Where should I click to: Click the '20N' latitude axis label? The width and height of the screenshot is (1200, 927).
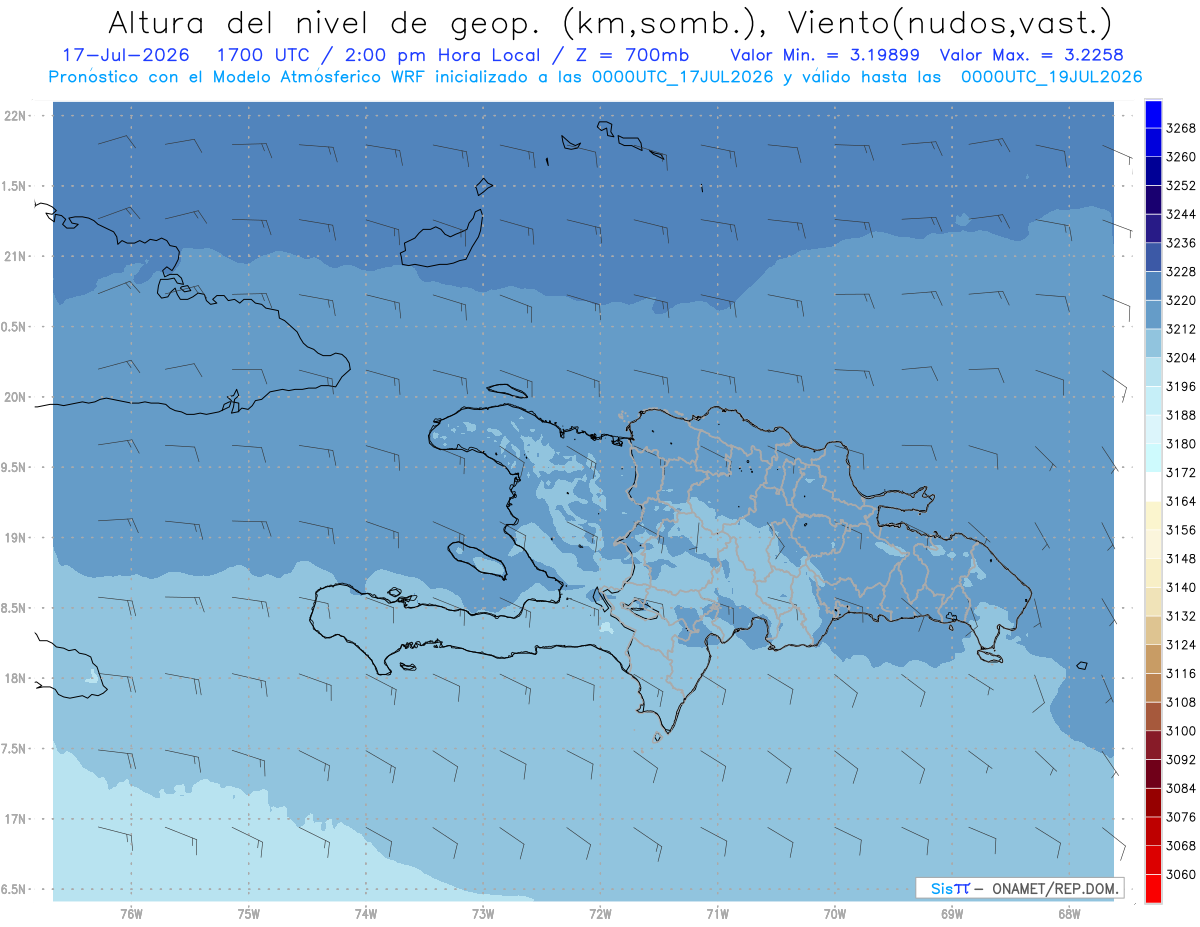tap(16, 397)
